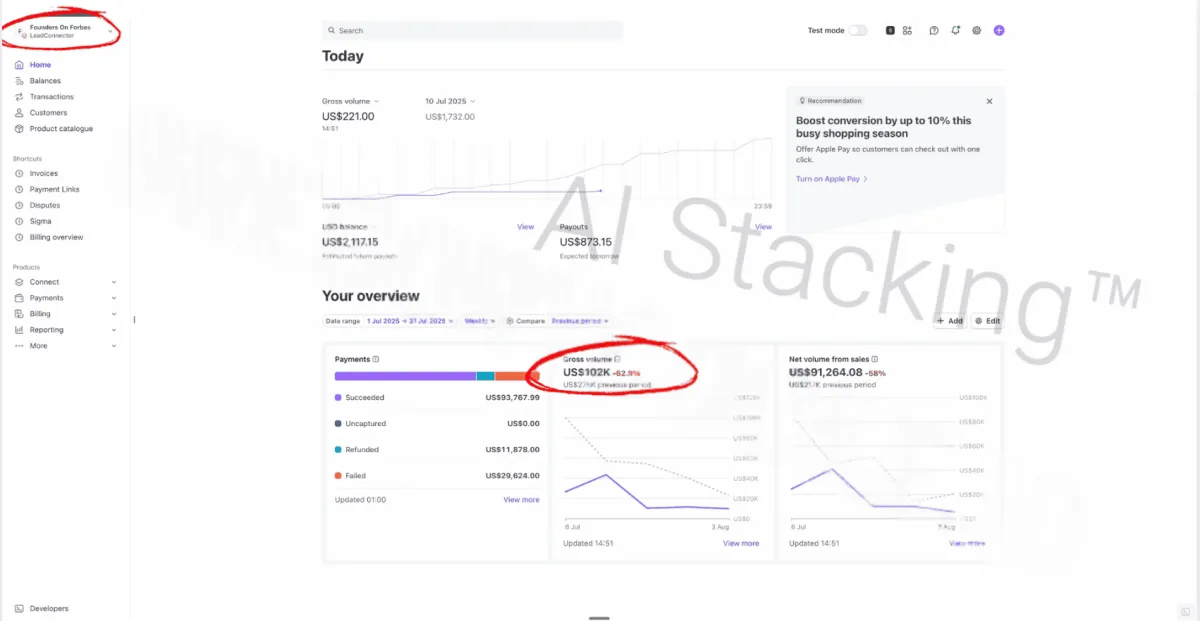Image resolution: width=1200 pixels, height=621 pixels.
Task: Change the Weekly interval dropdown
Action: 480,321
